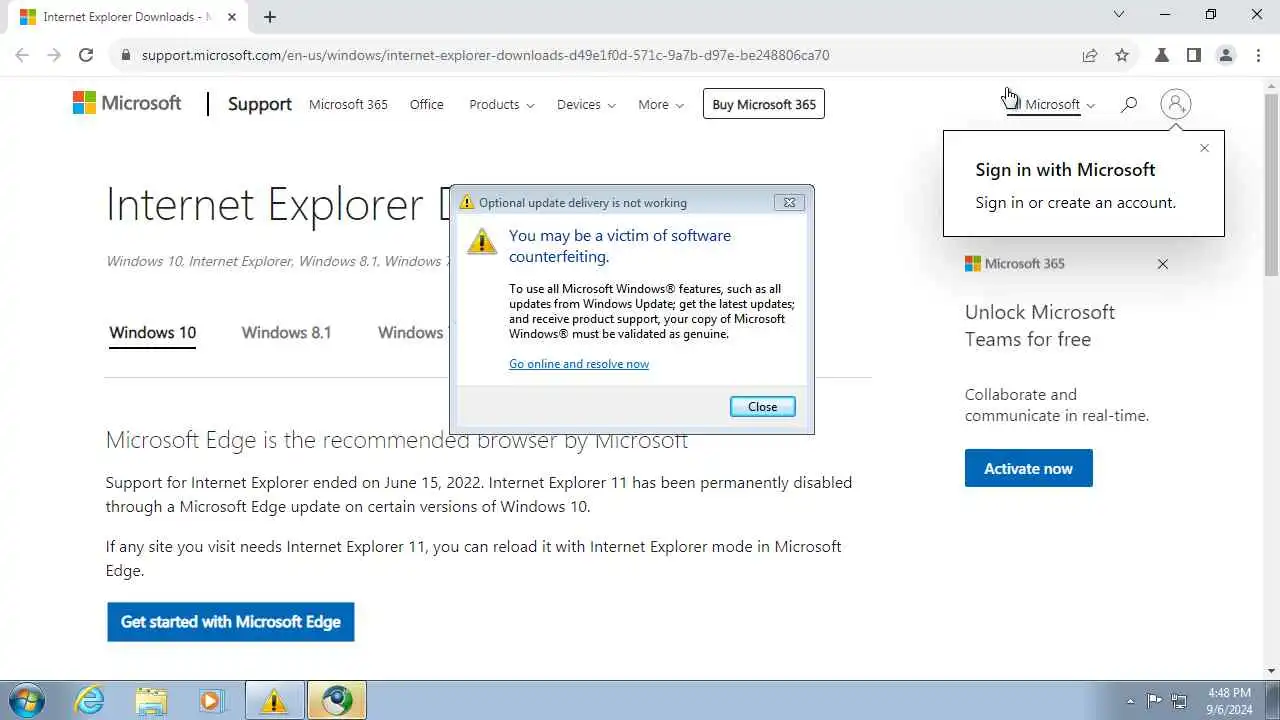
Task: Open Chrome's three-dot menu
Action: [x=1258, y=55]
